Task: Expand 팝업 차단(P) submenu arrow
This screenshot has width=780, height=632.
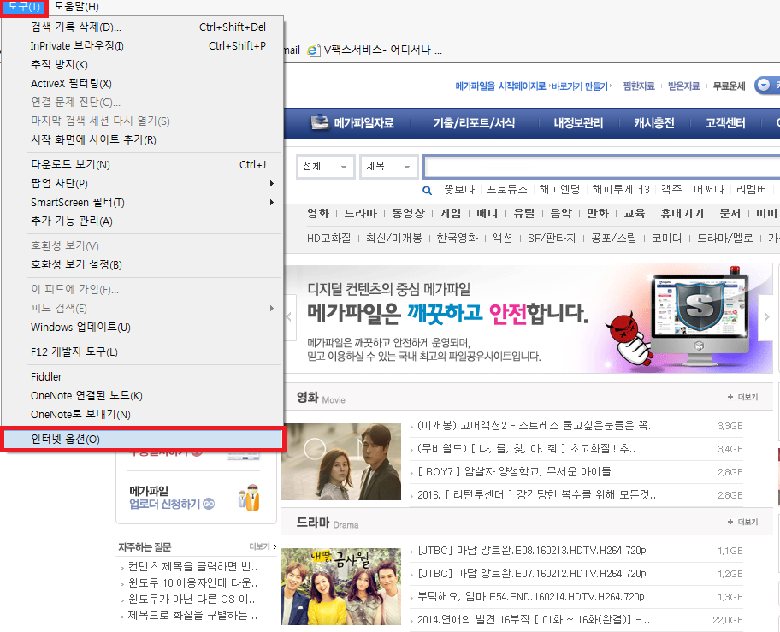Action: (272, 183)
